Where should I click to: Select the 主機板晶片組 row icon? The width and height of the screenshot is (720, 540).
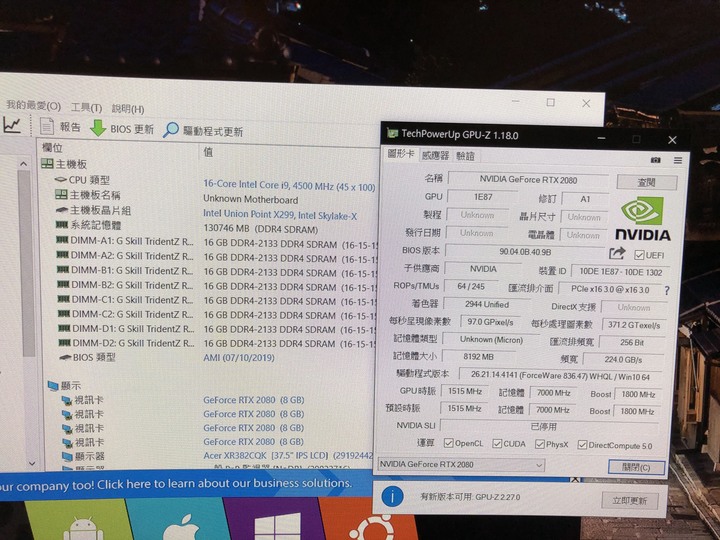62,210
